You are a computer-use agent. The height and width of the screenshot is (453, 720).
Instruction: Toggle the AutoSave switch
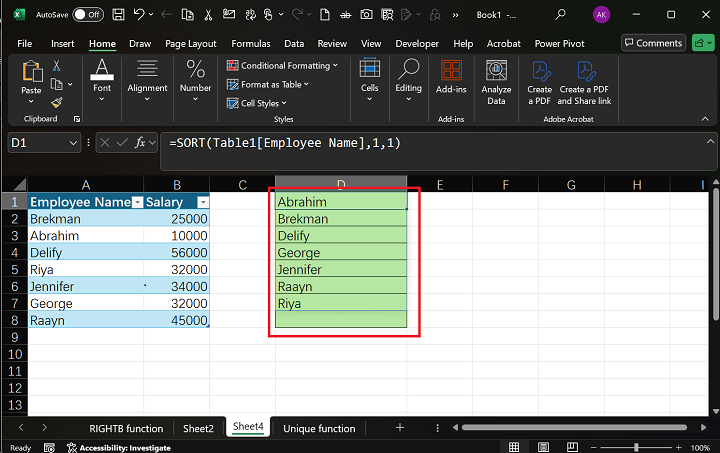[x=87, y=15]
